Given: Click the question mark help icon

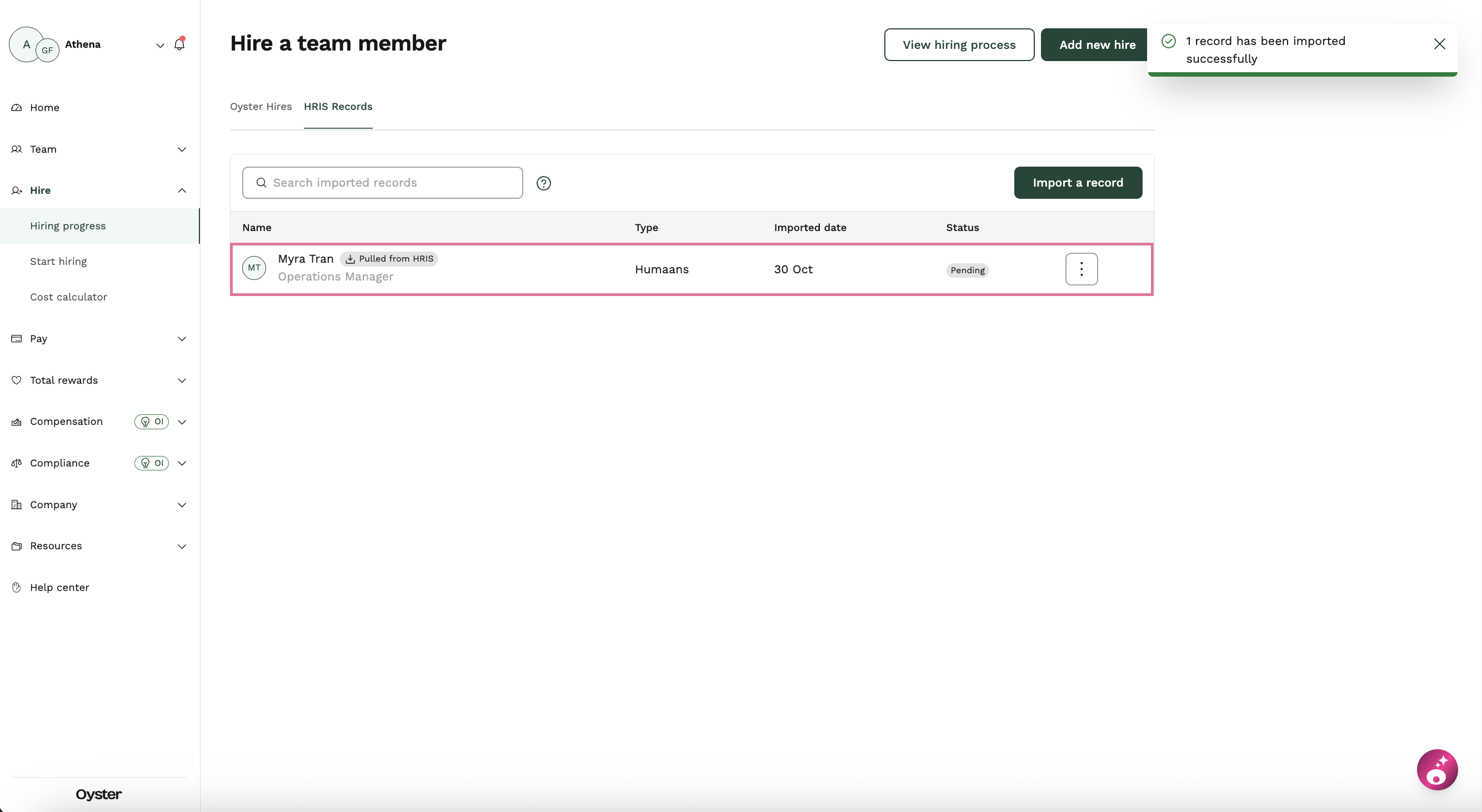Looking at the screenshot, I should (543, 183).
